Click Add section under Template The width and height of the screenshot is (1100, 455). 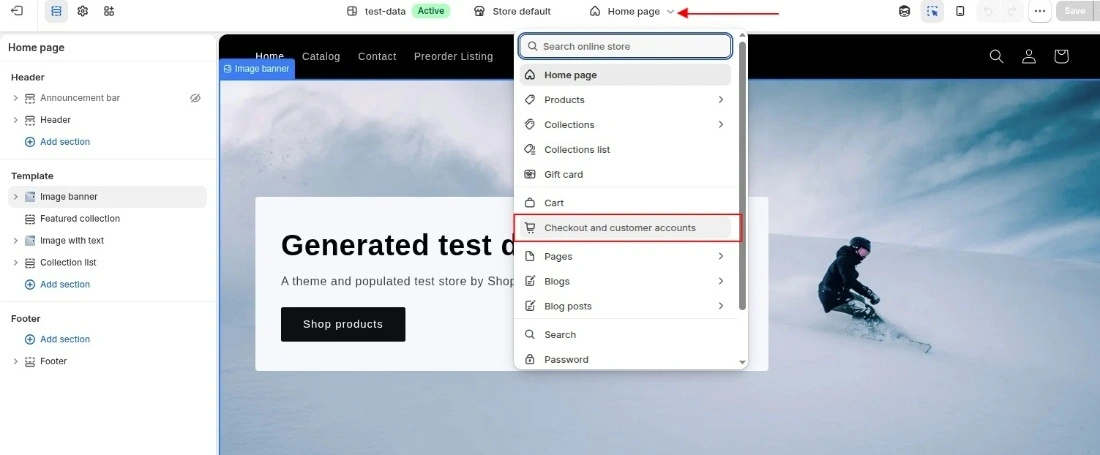click(58, 284)
